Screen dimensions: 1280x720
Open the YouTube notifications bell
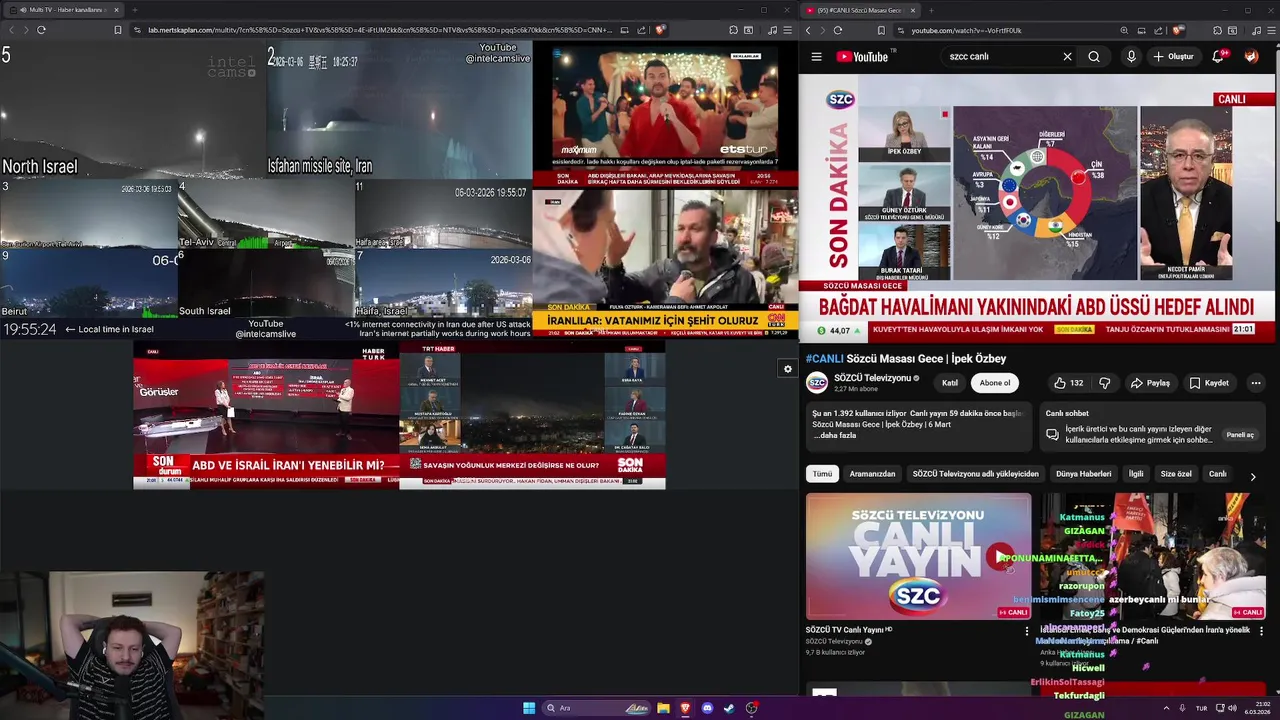coord(1218,57)
